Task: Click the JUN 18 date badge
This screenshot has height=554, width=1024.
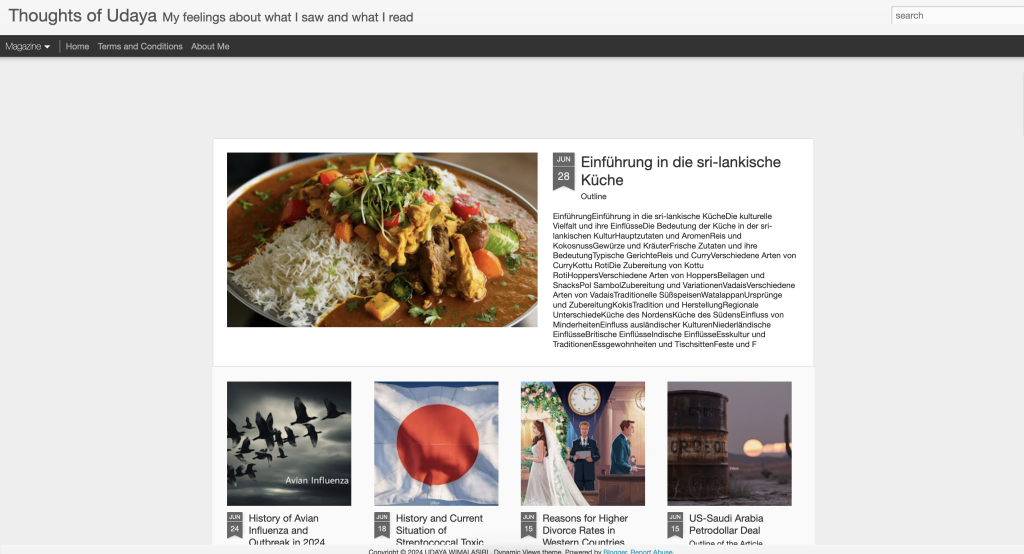Action: tap(382, 525)
